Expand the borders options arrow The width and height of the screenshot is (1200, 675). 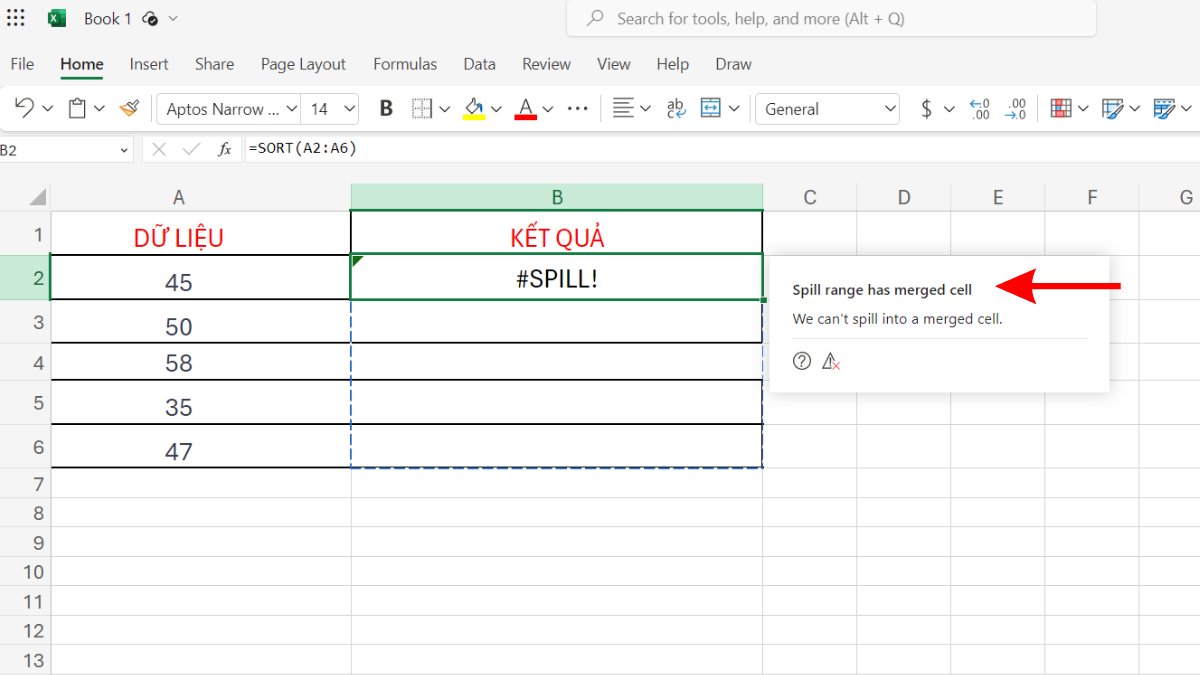pyautogui.click(x=445, y=109)
